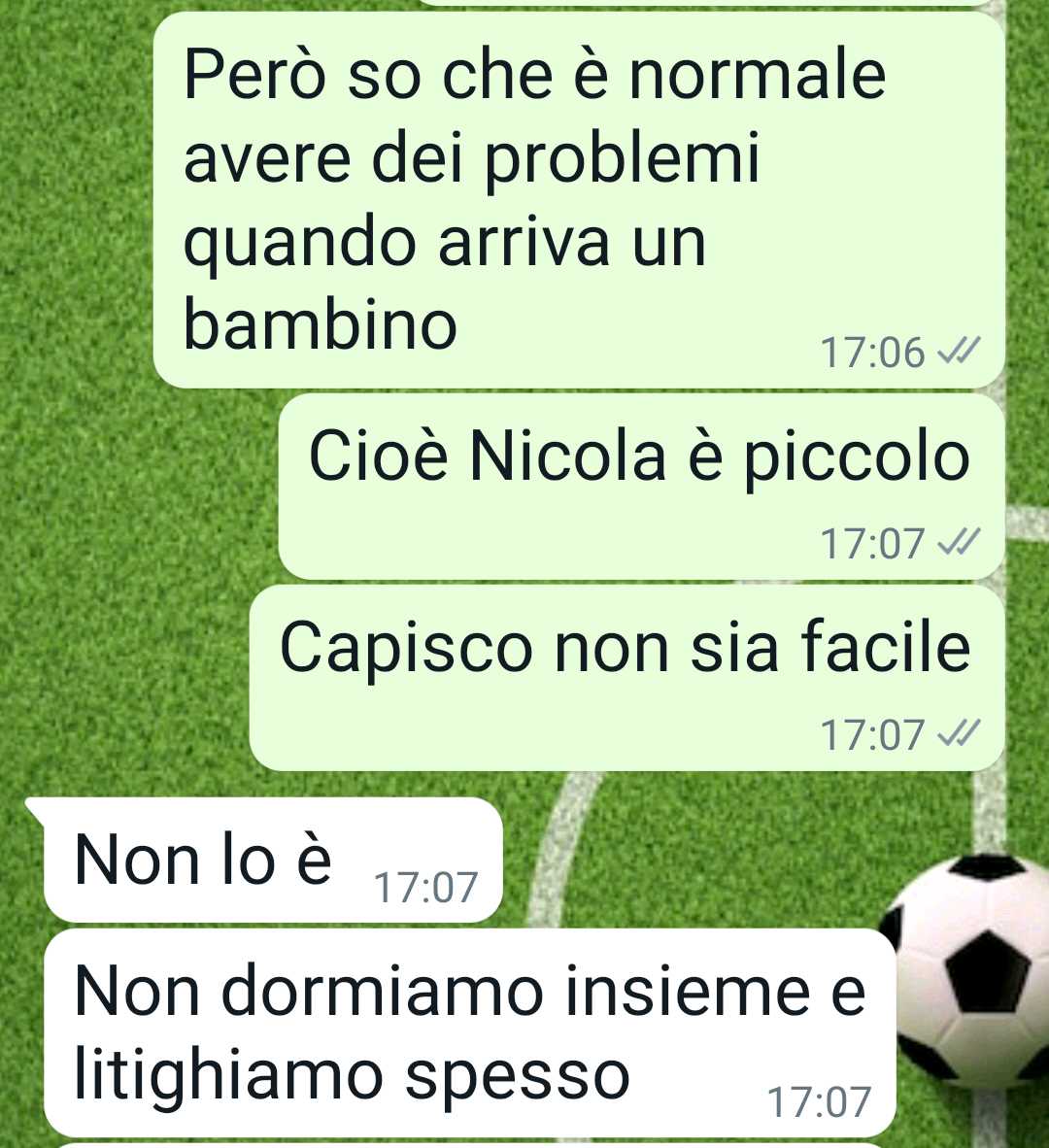Screen dimensions: 1049x1148
Task: Select the 'Capisco non sia facile' bubble
Action: click(626, 678)
